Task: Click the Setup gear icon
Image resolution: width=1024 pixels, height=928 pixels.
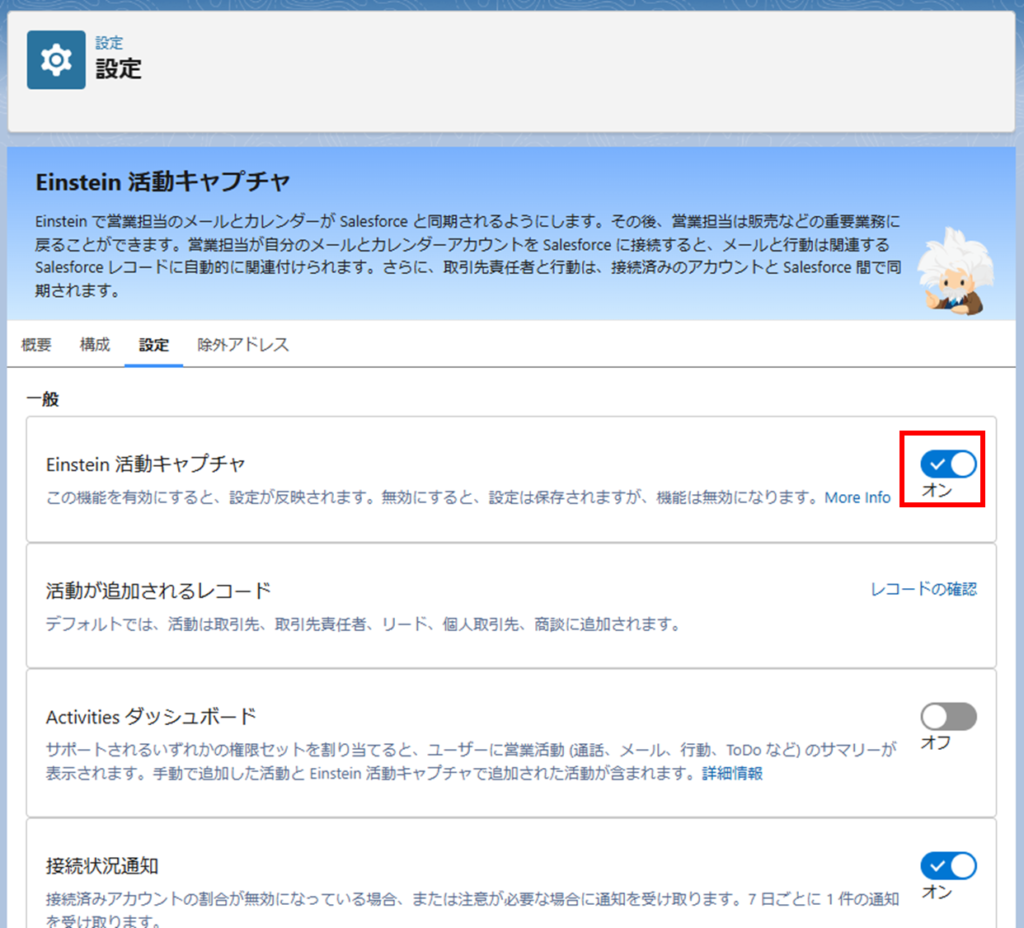Action: click(x=56, y=60)
